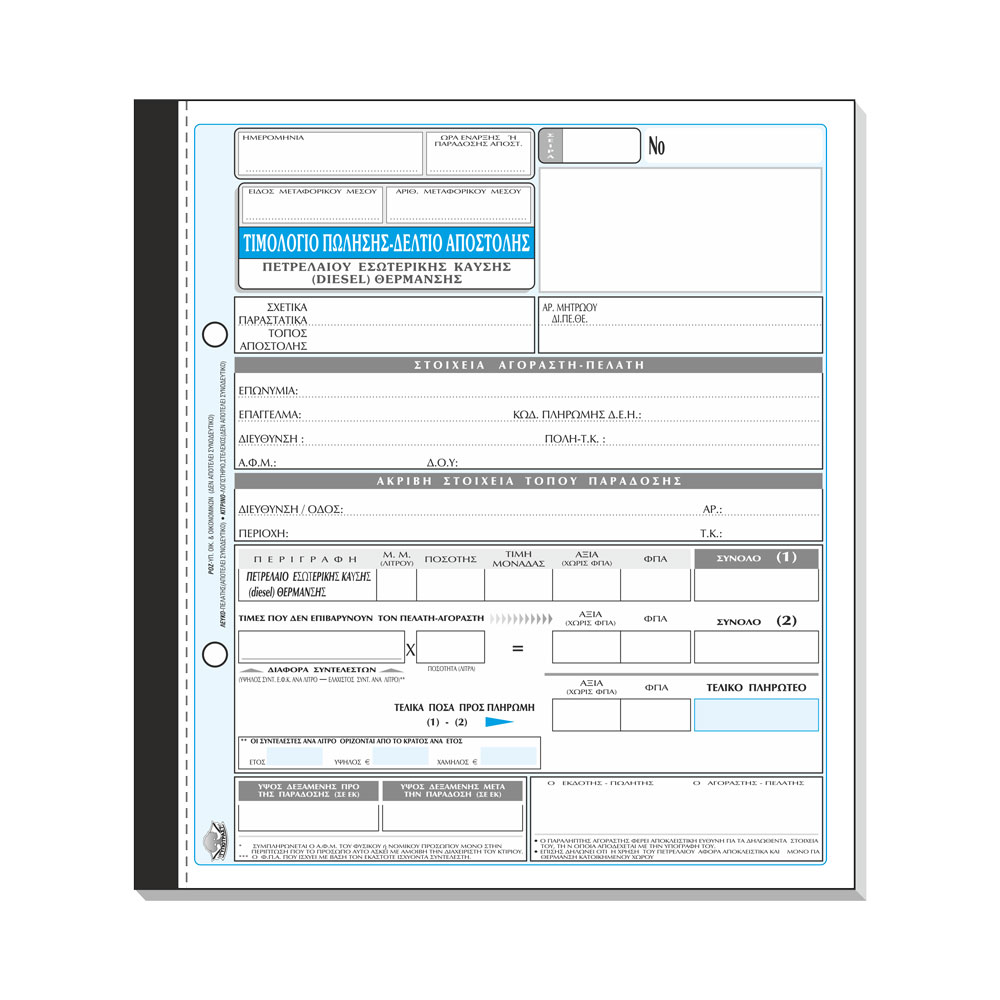1000x1000 pixels.
Task: Click the gray chevron arrows after ΤΙΜΕΣ ΠΟΥ ΔΕΝ ΕΠΙΒΑΡΥΝΟΥΝ
Action: pos(521,619)
